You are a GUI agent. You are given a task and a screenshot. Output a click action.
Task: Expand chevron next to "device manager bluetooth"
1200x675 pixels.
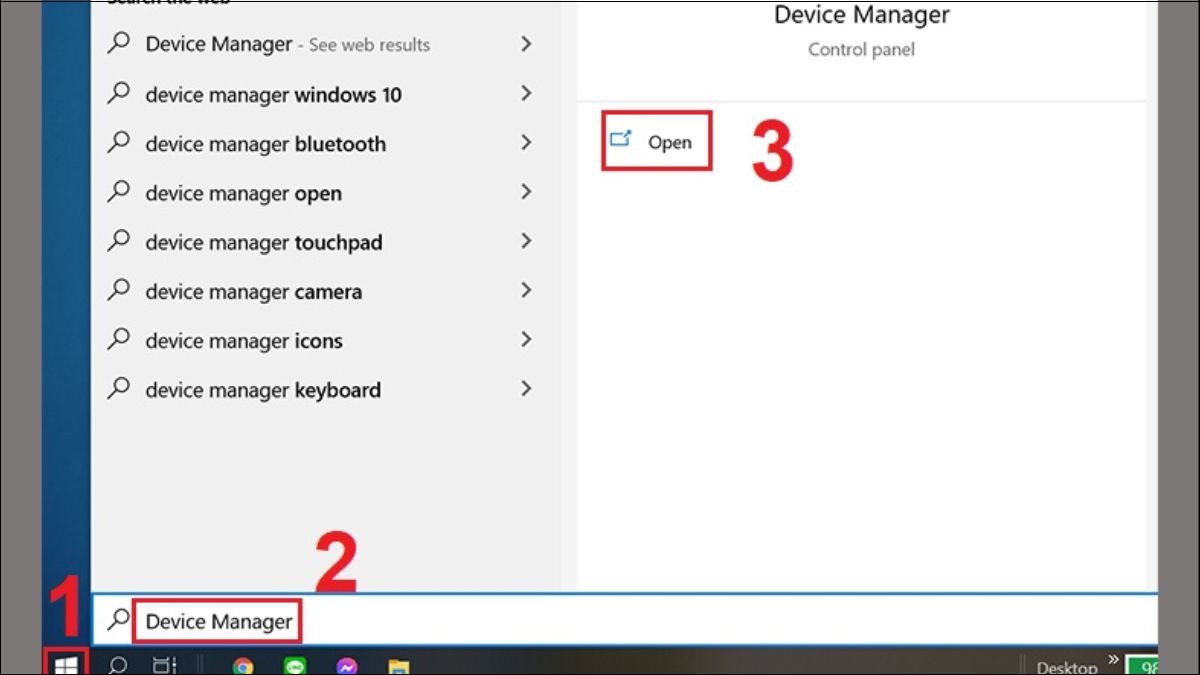click(526, 143)
